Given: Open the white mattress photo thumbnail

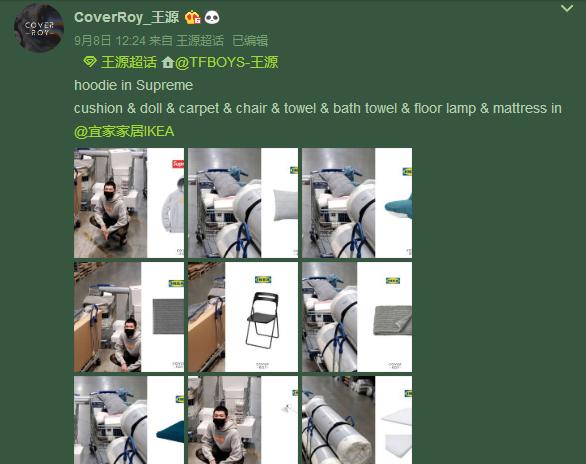Looking at the screenshot, I should pos(357,420).
